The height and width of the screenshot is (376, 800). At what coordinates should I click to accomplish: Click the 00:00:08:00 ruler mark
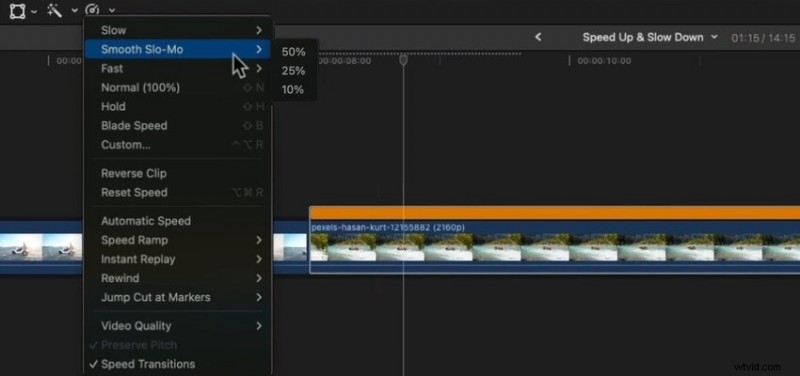pyautogui.click(x=345, y=61)
